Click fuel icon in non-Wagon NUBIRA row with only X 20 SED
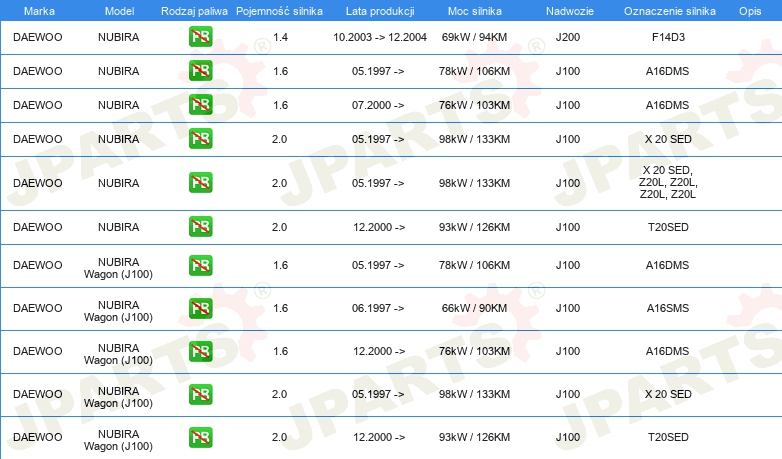782x459 pixels. click(x=200, y=138)
